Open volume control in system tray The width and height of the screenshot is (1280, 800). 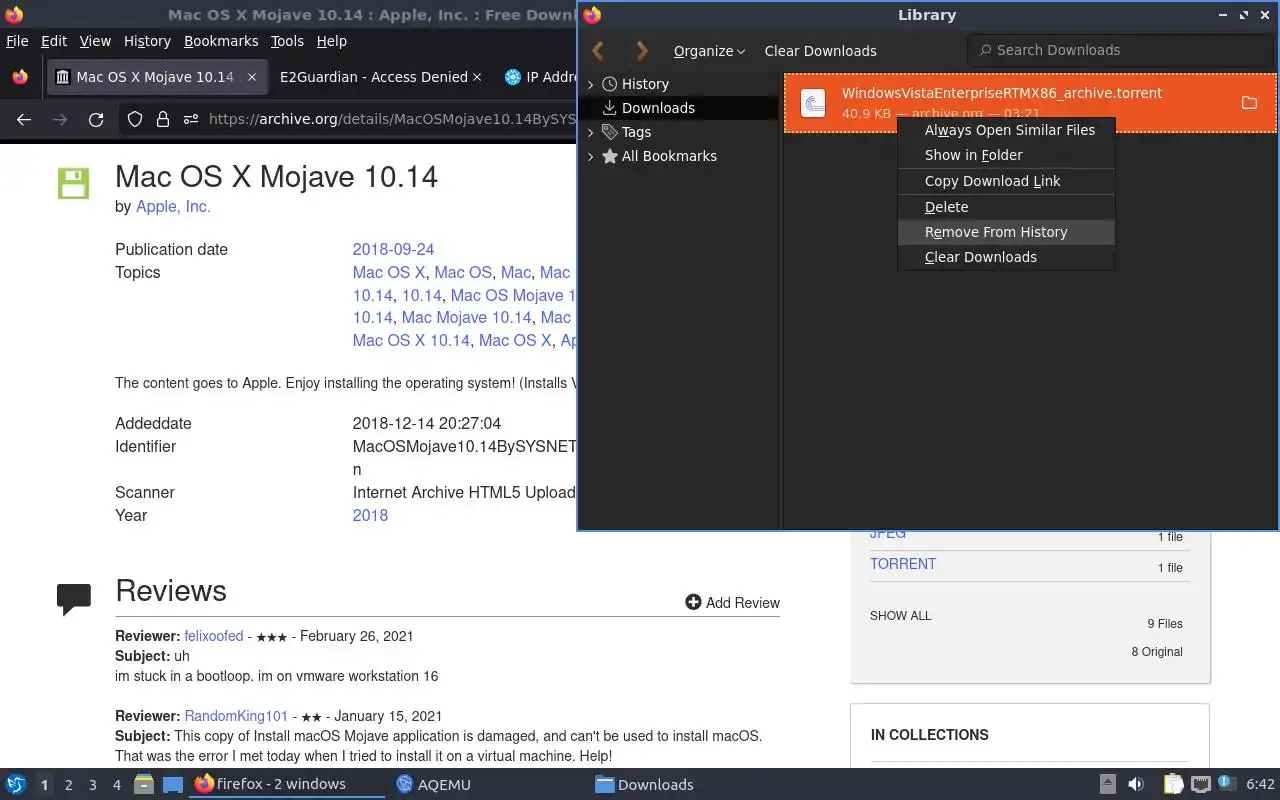click(x=1136, y=785)
